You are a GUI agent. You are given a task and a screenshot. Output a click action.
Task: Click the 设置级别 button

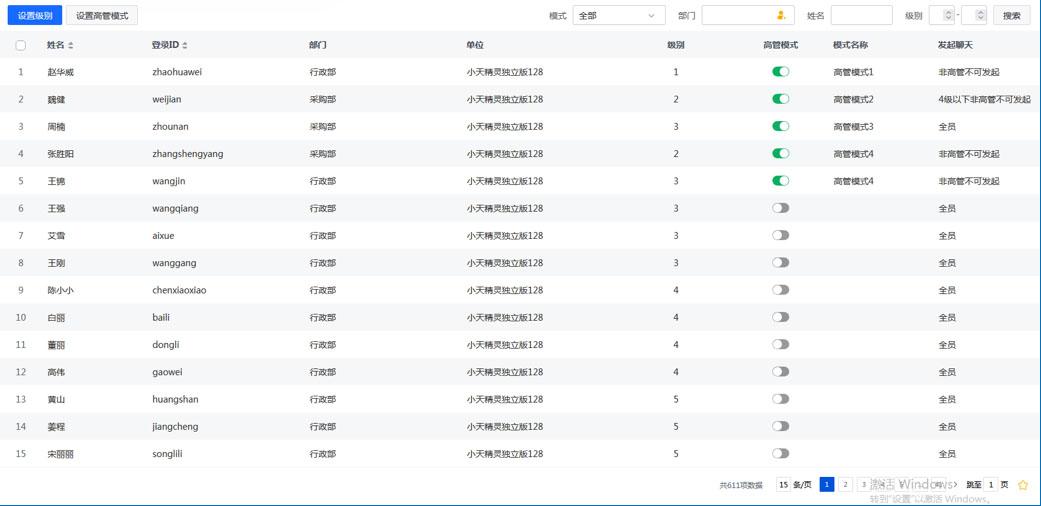tap(35, 16)
